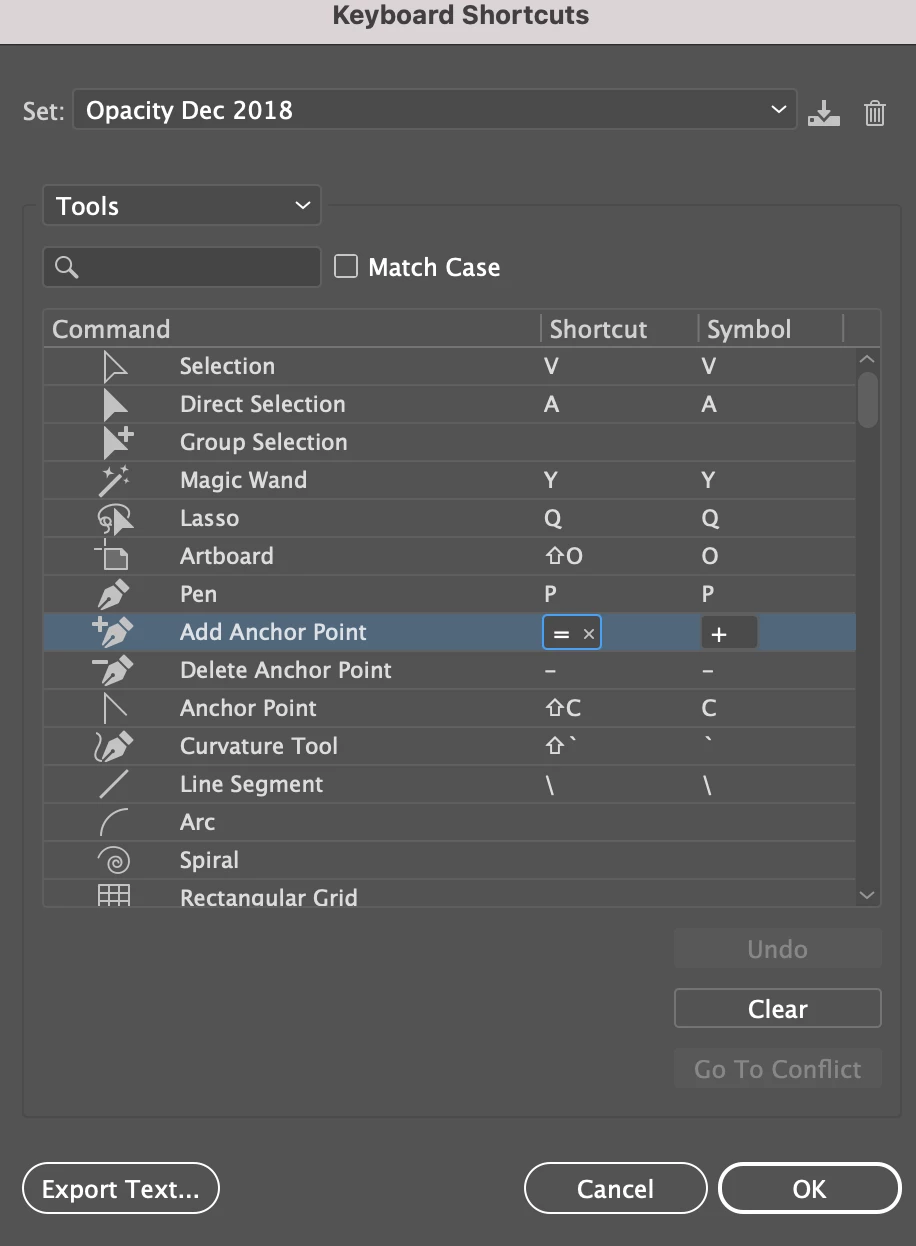
Task: Click the trash icon to delete set
Action: [x=875, y=112]
